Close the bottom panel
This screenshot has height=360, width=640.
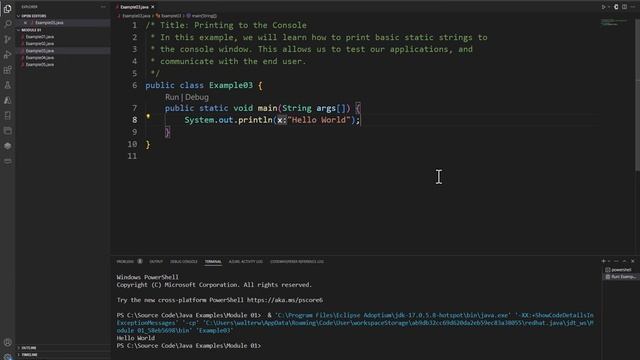pyautogui.click(x=633, y=261)
